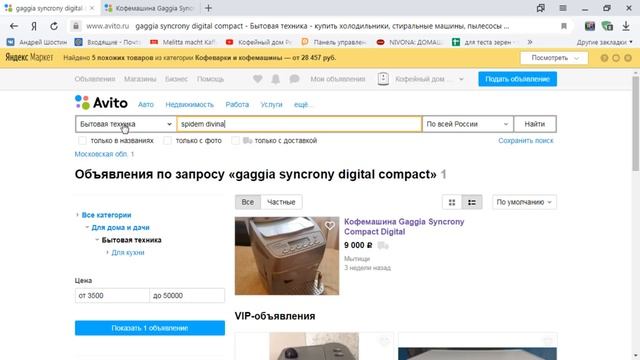Open the Объявления header menu item
This screenshot has height=360, width=640.
(x=95, y=79)
